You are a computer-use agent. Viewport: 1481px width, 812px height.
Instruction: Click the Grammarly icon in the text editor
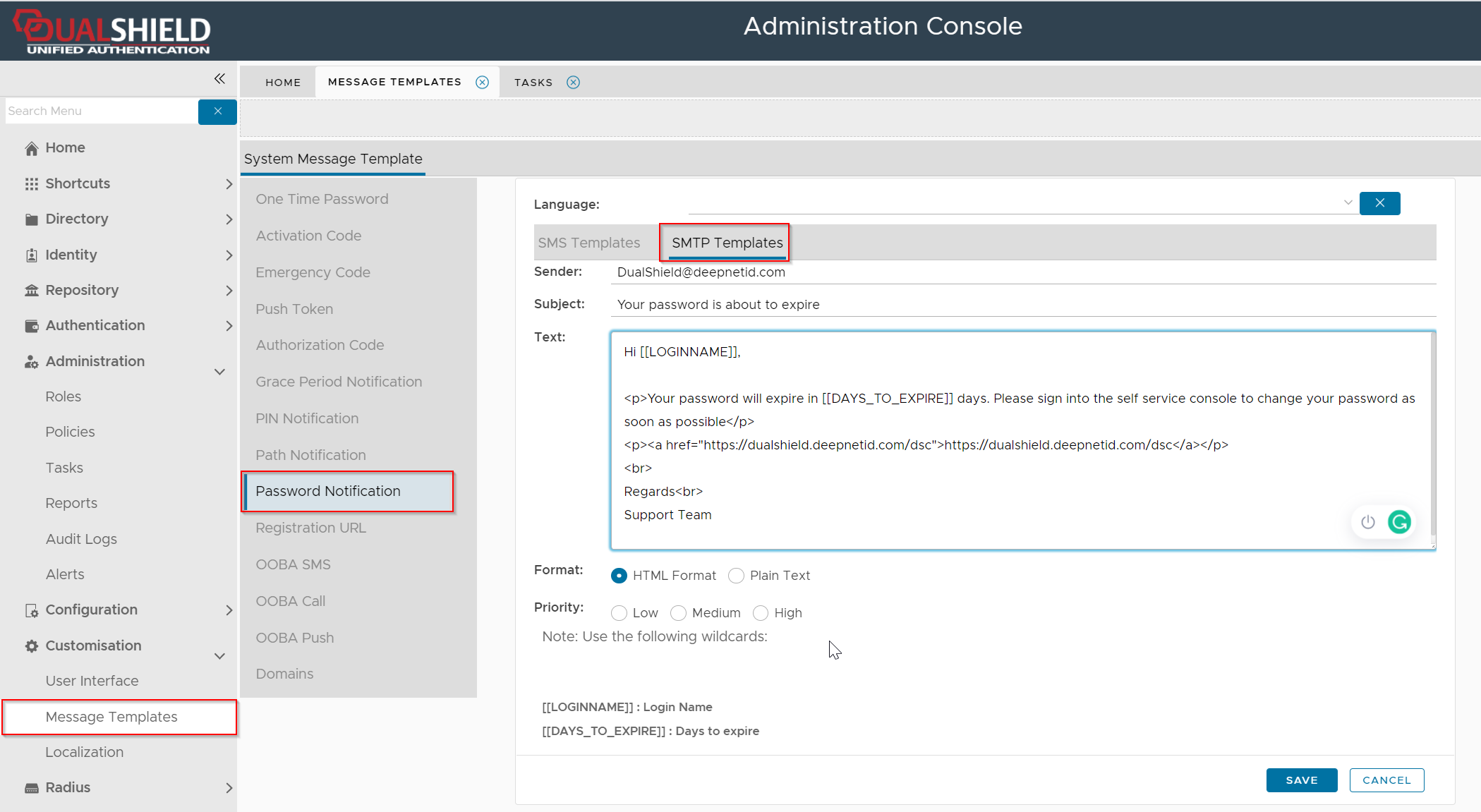pos(1400,522)
